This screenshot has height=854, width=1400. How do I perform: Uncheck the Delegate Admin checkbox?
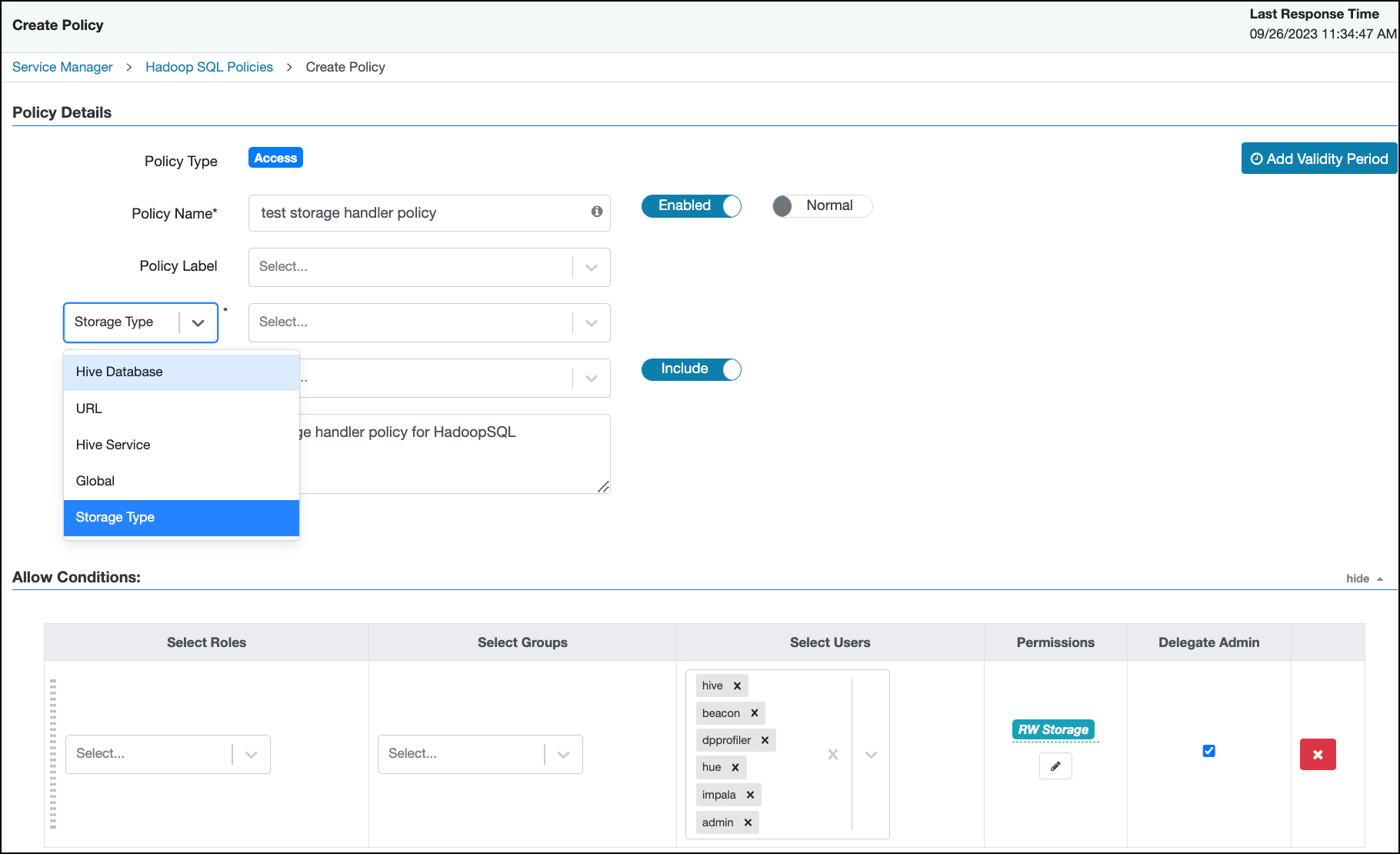click(1208, 751)
